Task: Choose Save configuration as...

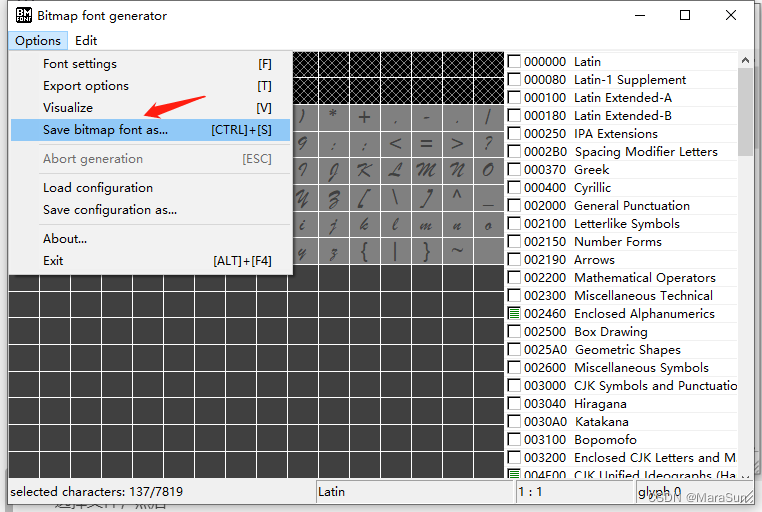Action: 150,210
